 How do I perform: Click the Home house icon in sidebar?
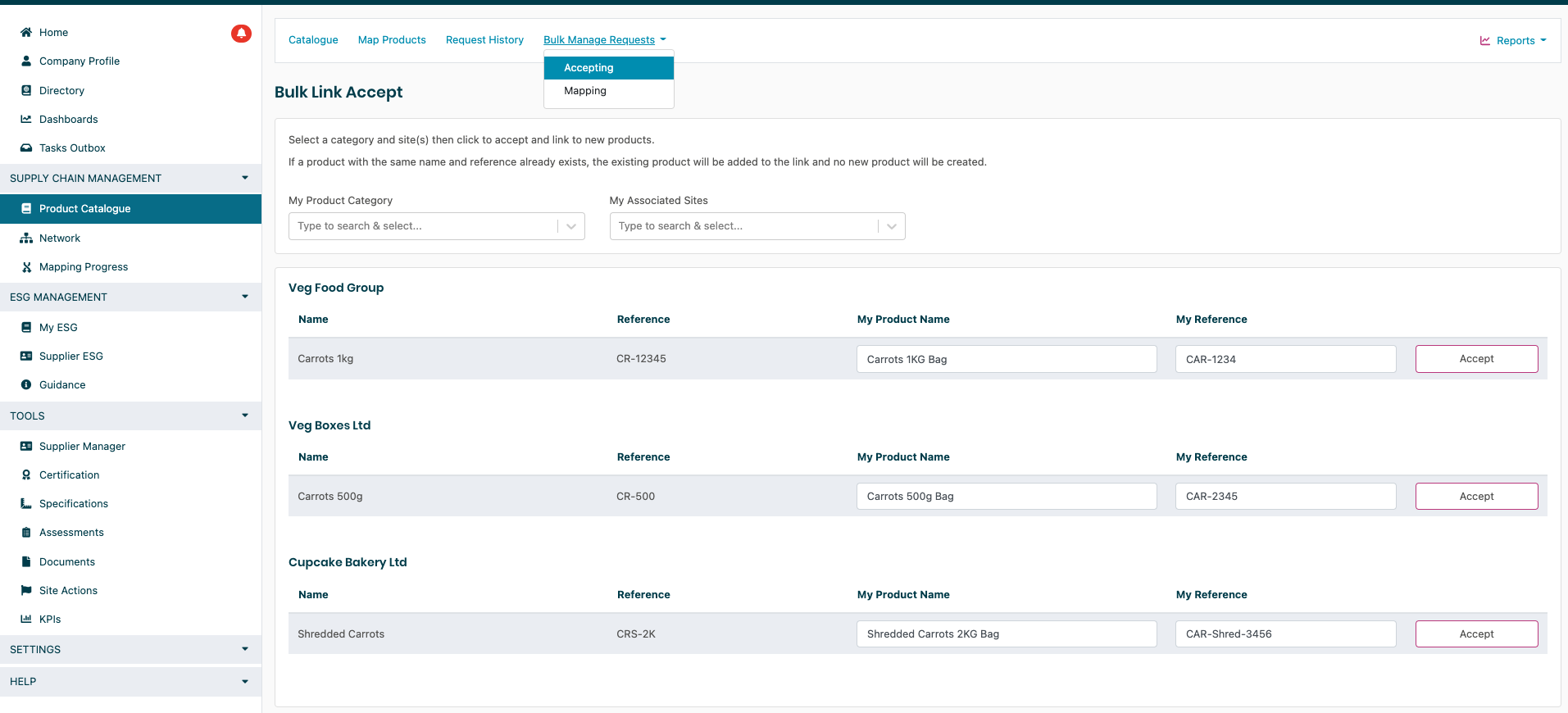point(26,33)
